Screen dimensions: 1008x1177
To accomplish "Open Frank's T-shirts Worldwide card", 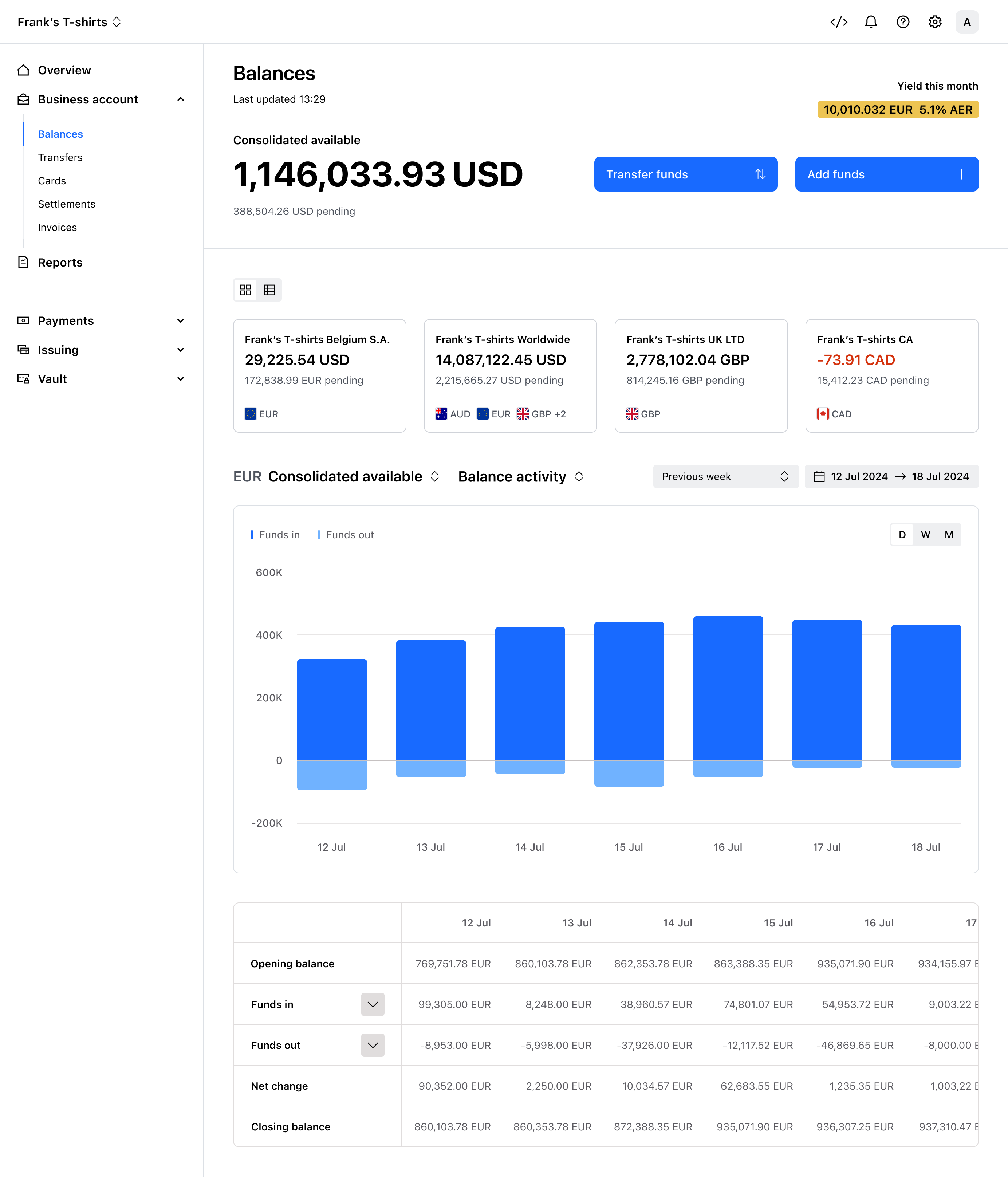I will point(510,375).
